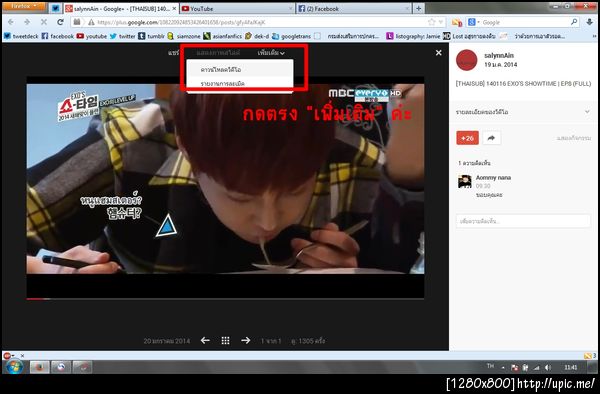Open the volume speaker tray icon
600x394 pixels.
click(x=548, y=368)
